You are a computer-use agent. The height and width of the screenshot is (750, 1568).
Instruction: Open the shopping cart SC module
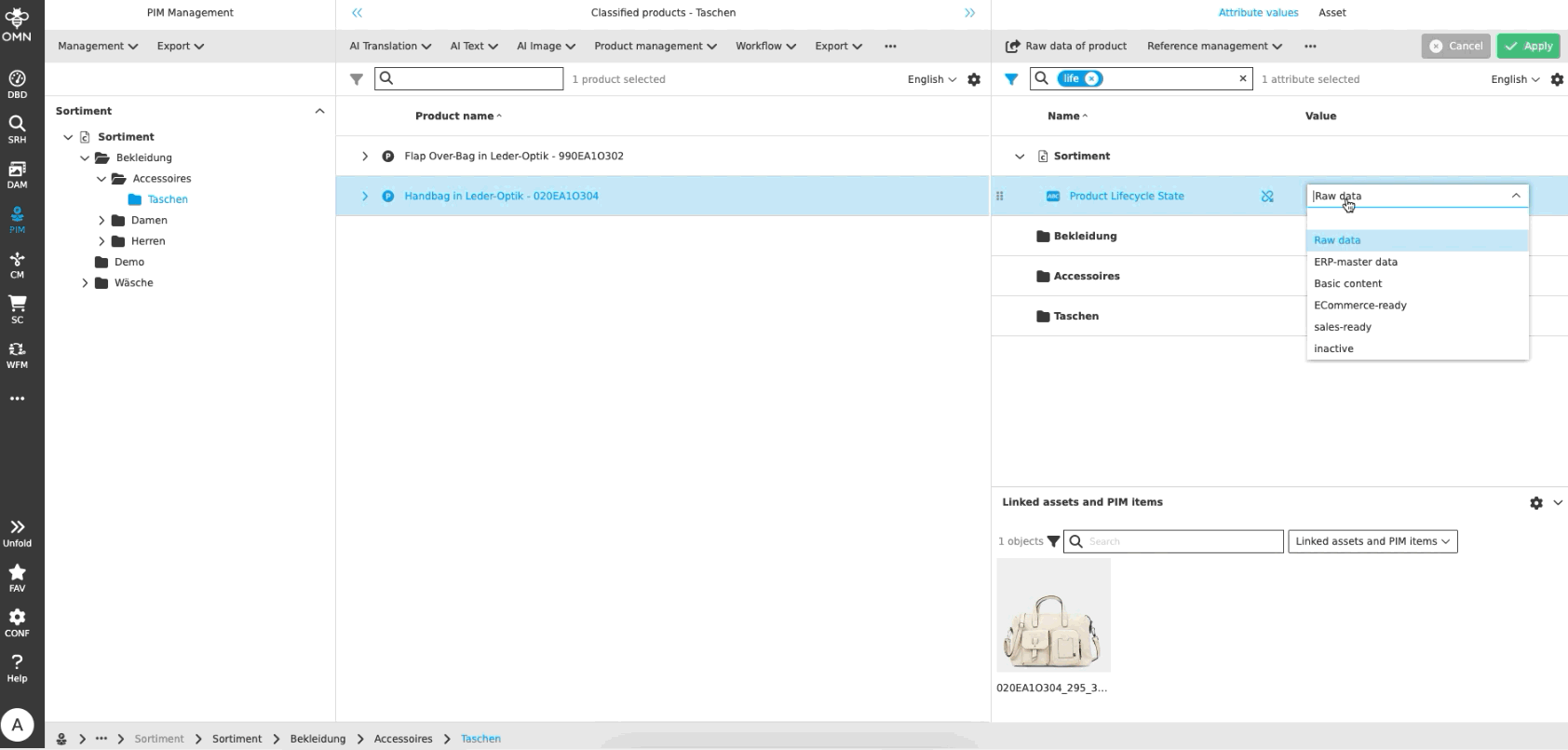(17, 309)
